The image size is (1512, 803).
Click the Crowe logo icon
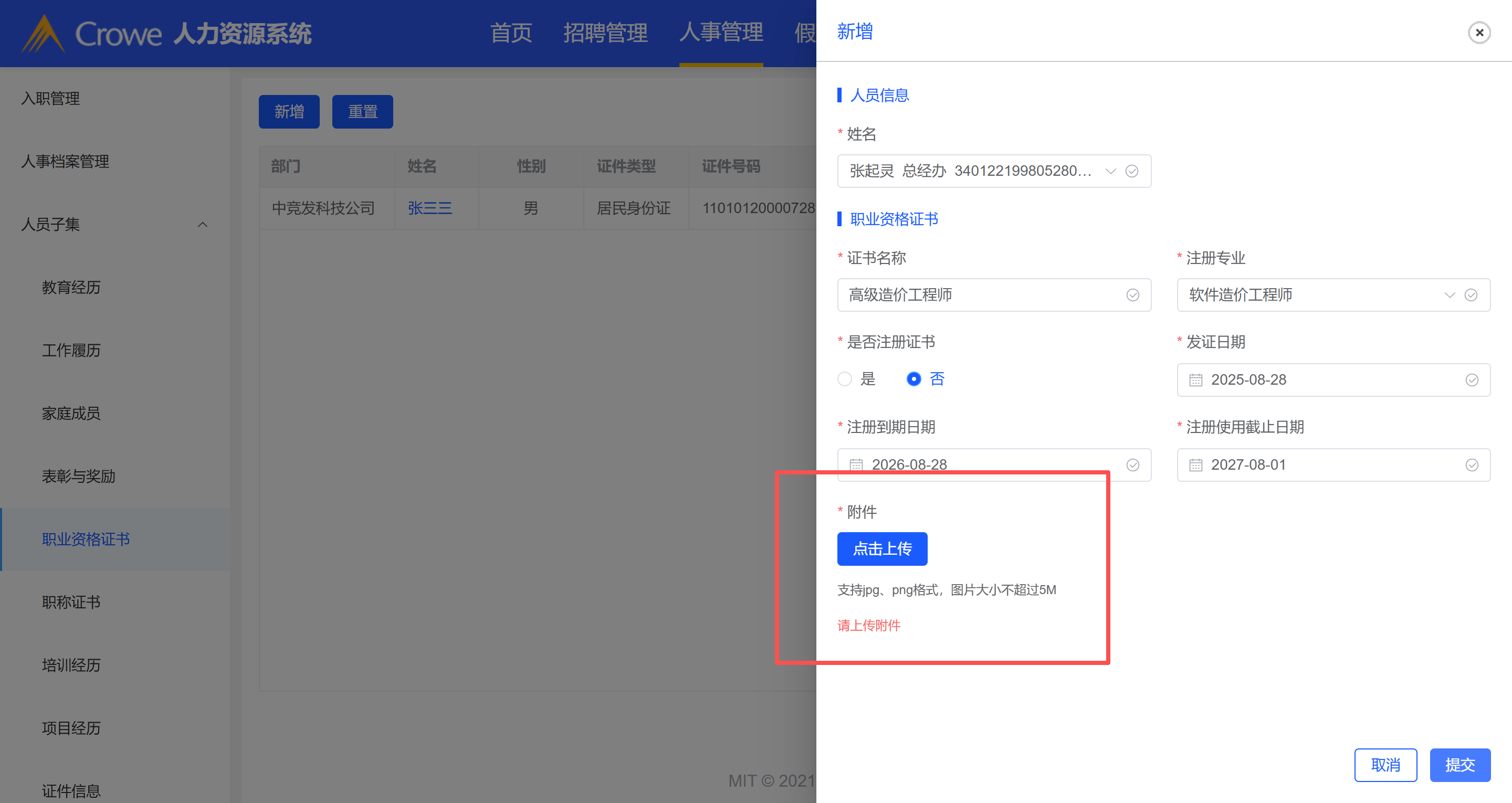point(42,34)
